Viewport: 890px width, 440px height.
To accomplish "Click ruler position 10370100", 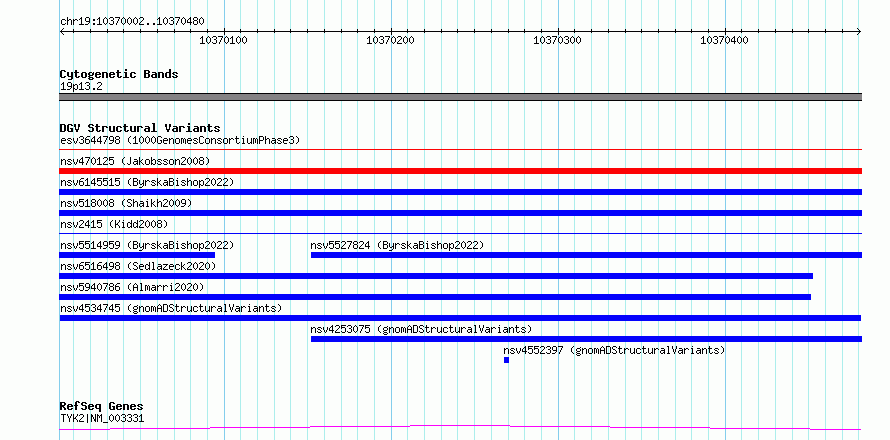I will pyautogui.click(x=224, y=40).
